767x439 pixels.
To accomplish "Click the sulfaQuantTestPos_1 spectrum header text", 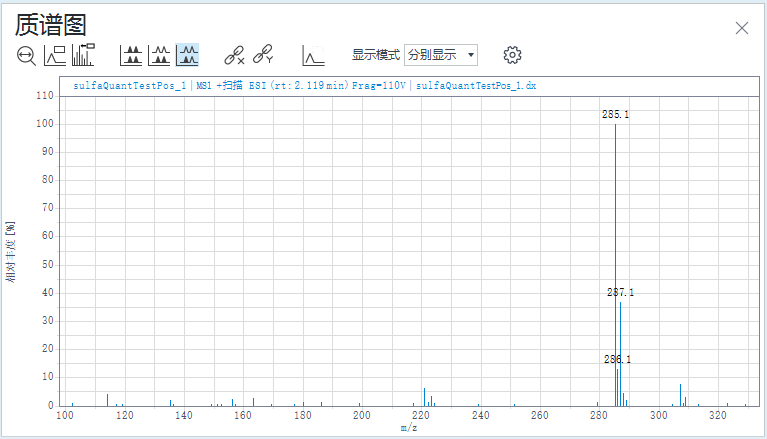I will click(x=305, y=86).
